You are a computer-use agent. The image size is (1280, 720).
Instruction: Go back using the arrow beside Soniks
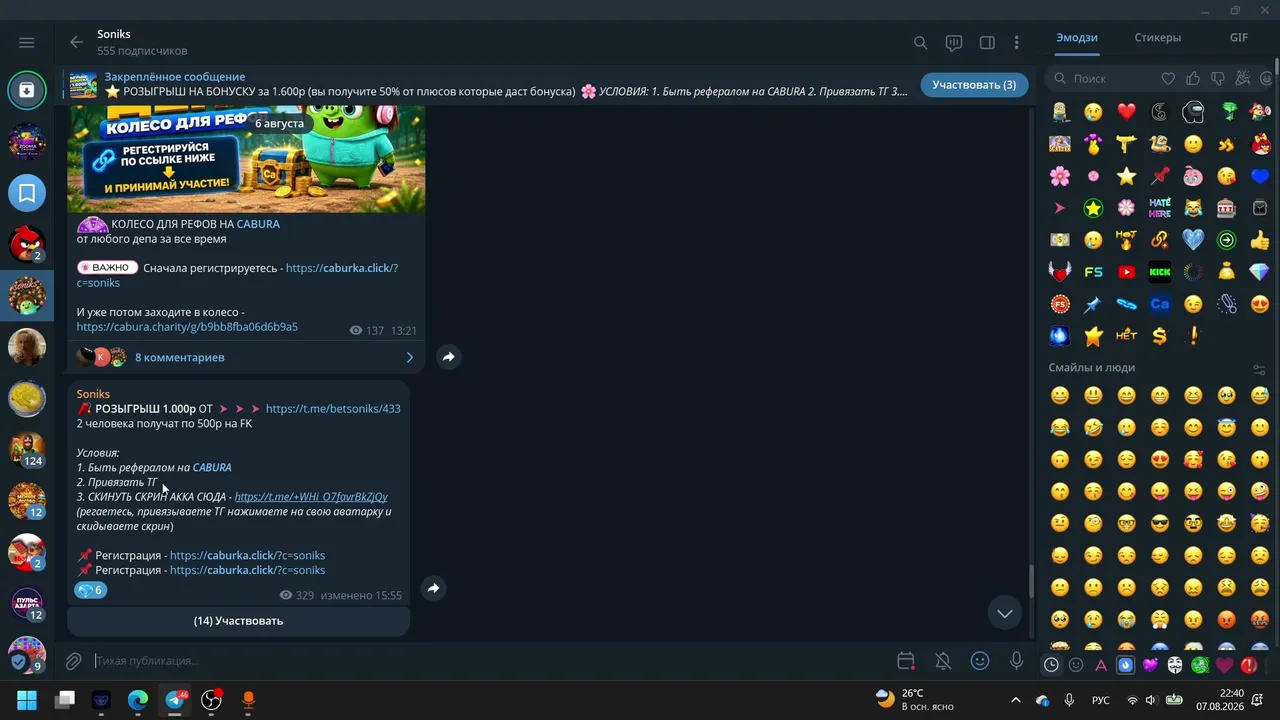tap(76, 42)
